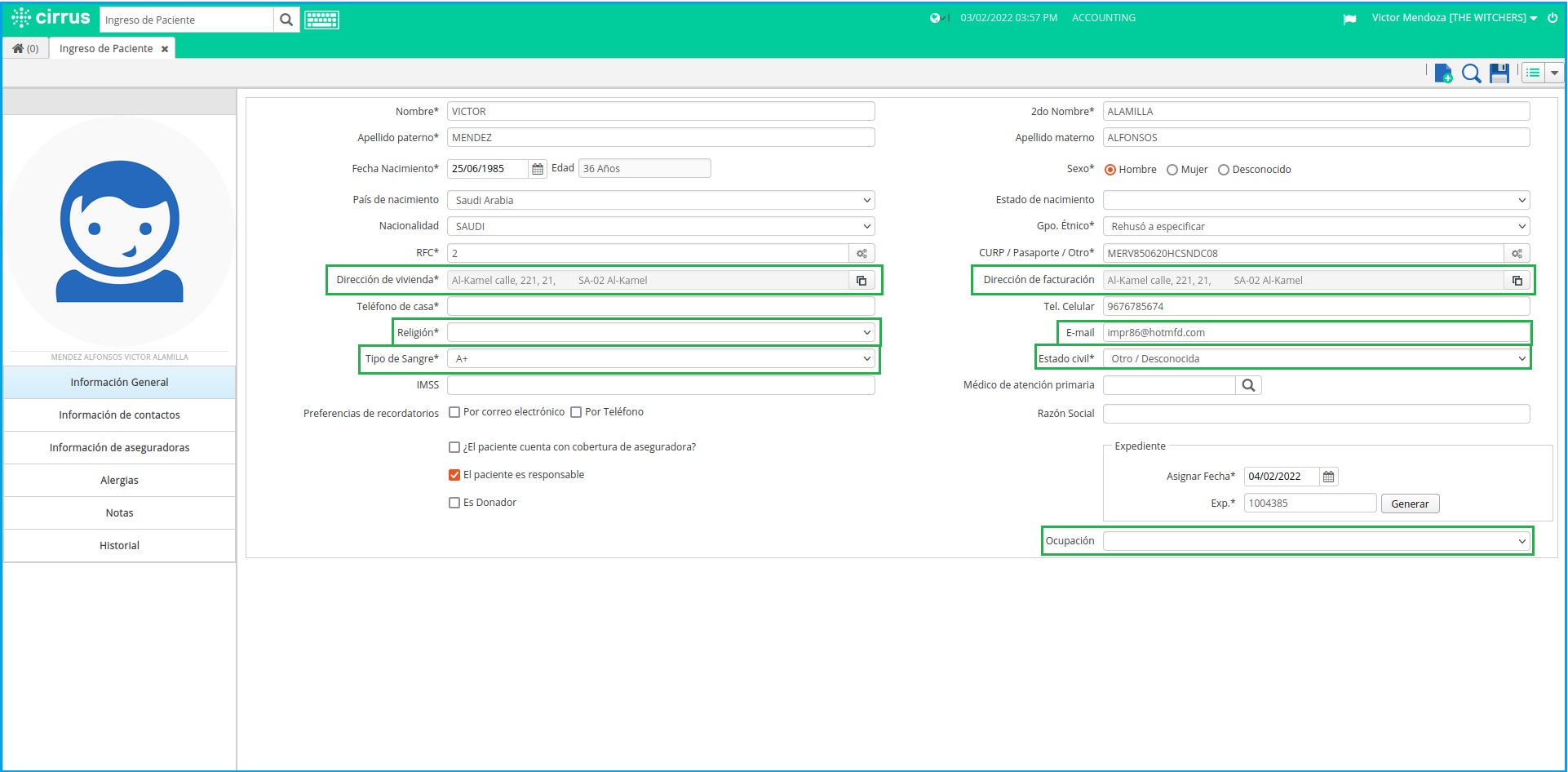Open calendar for Fecha Nacimiento
Screen dimensions: 1568x772
[538, 169]
